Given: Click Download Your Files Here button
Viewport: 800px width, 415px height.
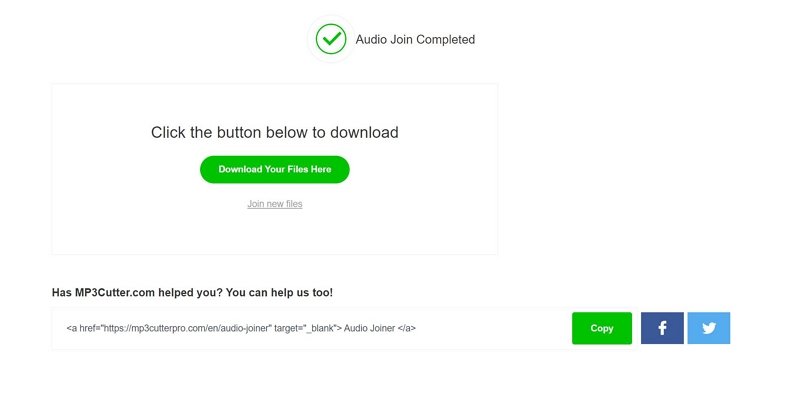Looking at the screenshot, I should click(274, 169).
